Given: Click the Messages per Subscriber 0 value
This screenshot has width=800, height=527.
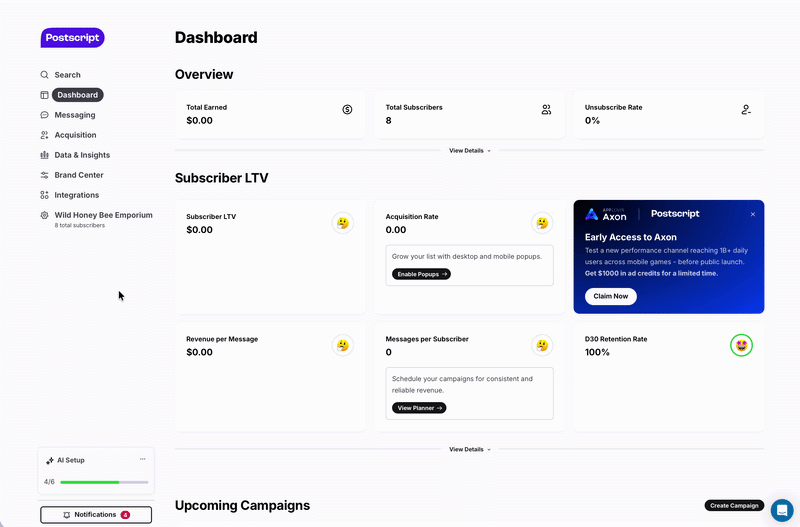Looking at the screenshot, I should (x=388, y=353).
